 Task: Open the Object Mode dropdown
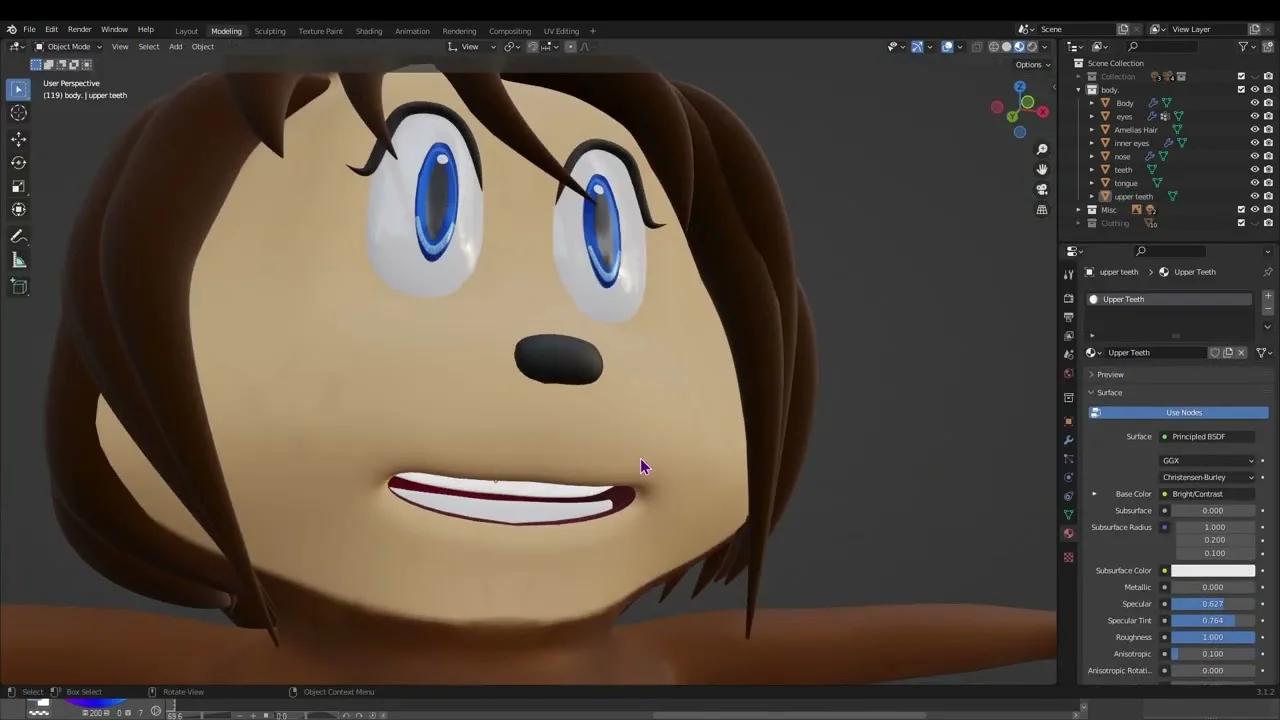68,47
